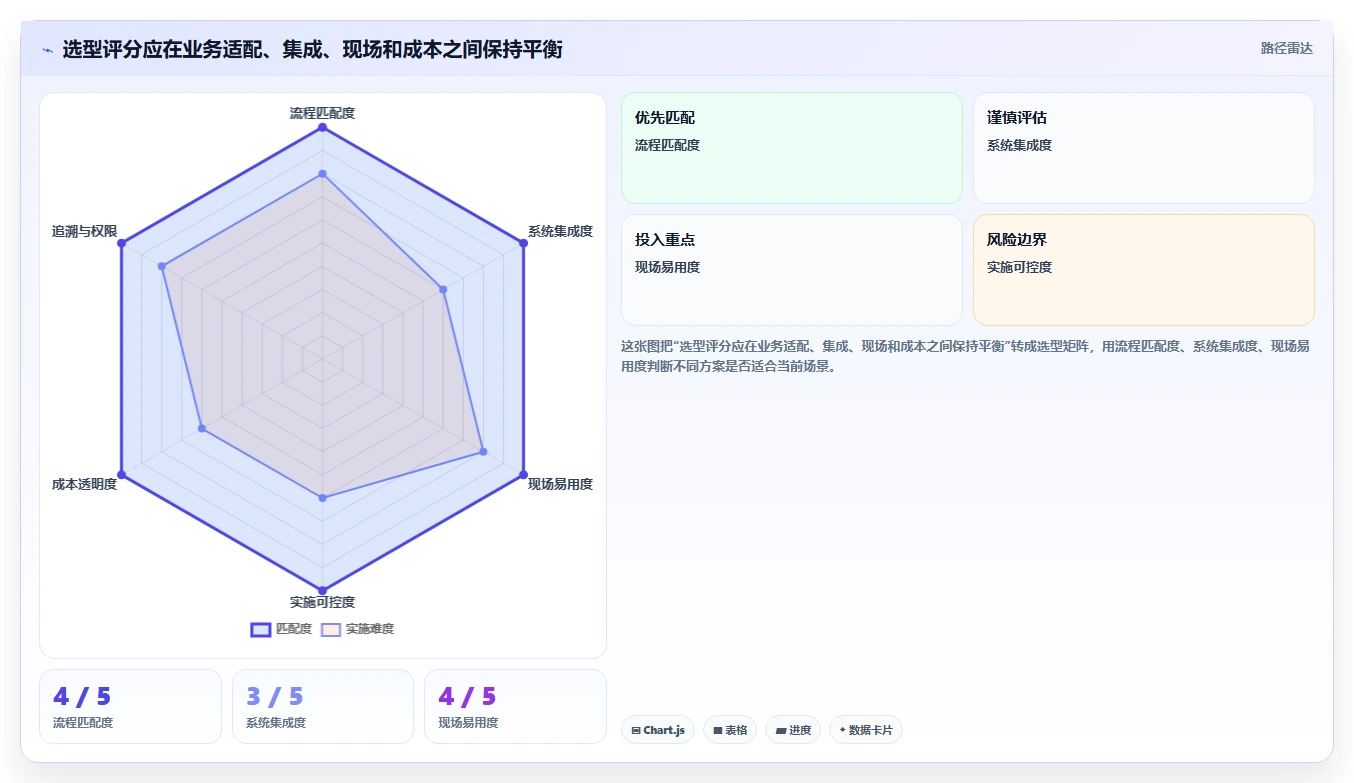Click the 匹配度 legend color box
1354x783 pixels.
point(261,629)
